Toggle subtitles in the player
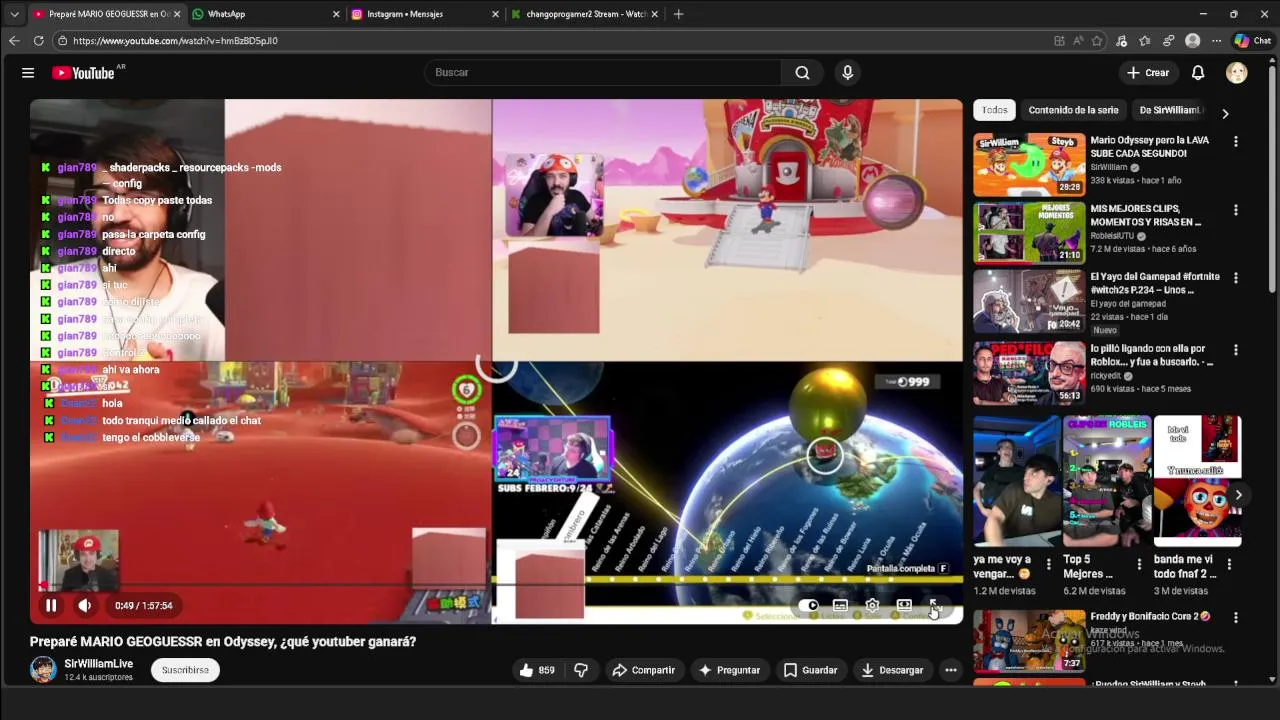 point(840,605)
